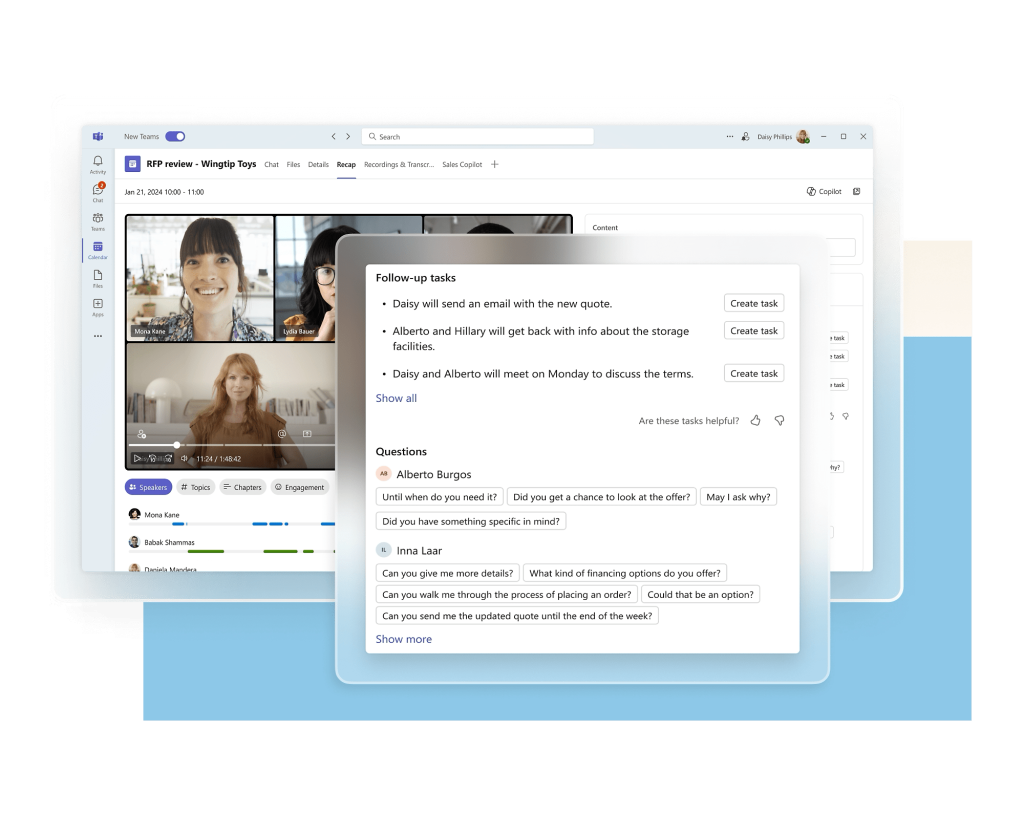The image size is (1024, 814).
Task: Click the video seek slider handle
Action: 177,445
